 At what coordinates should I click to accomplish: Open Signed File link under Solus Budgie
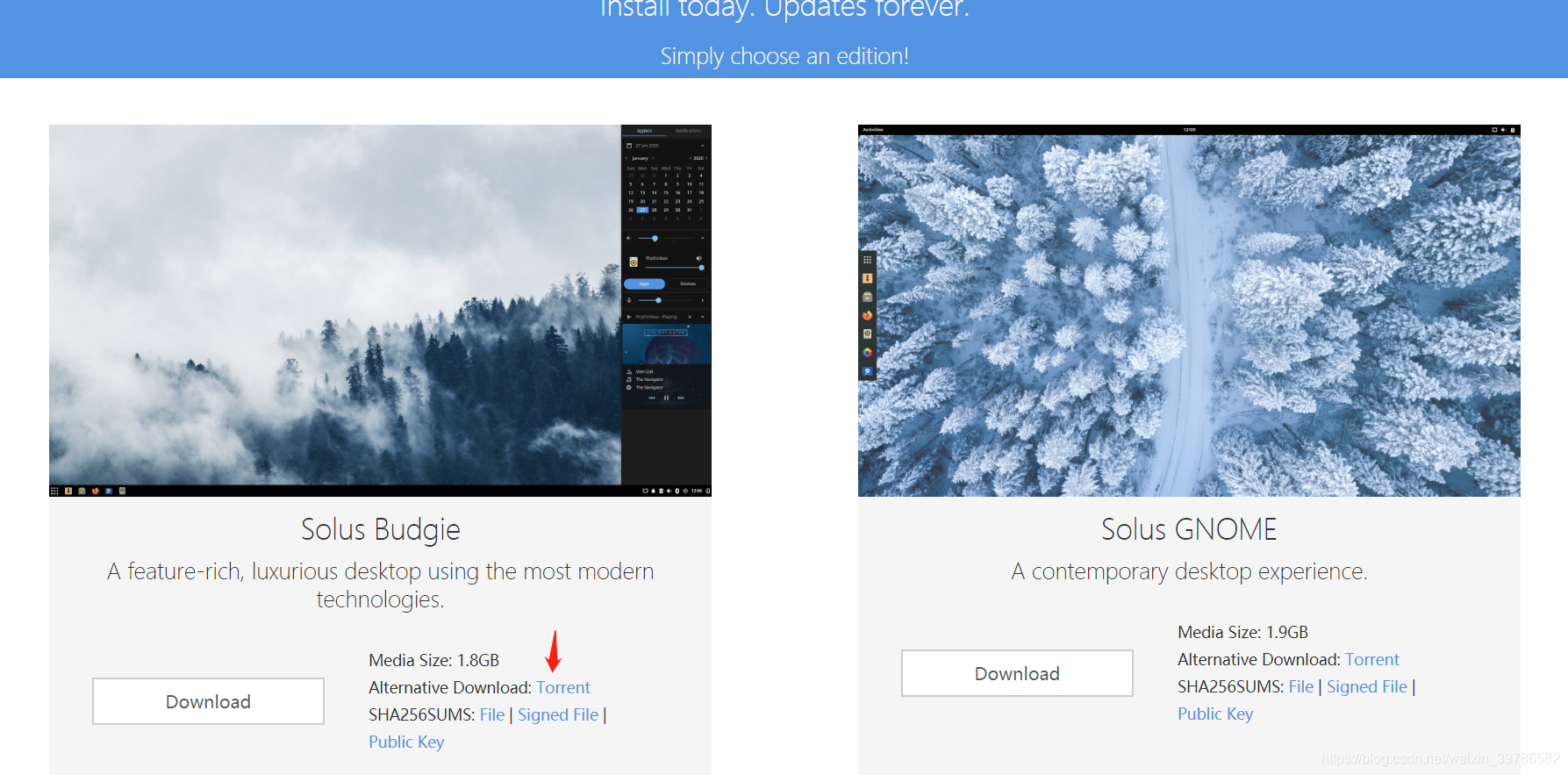pyautogui.click(x=558, y=714)
